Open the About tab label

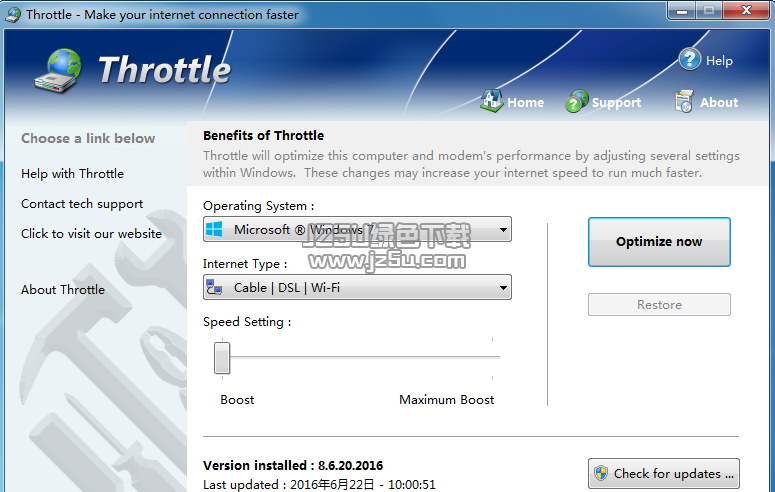pyautogui.click(x=719, y=102)
